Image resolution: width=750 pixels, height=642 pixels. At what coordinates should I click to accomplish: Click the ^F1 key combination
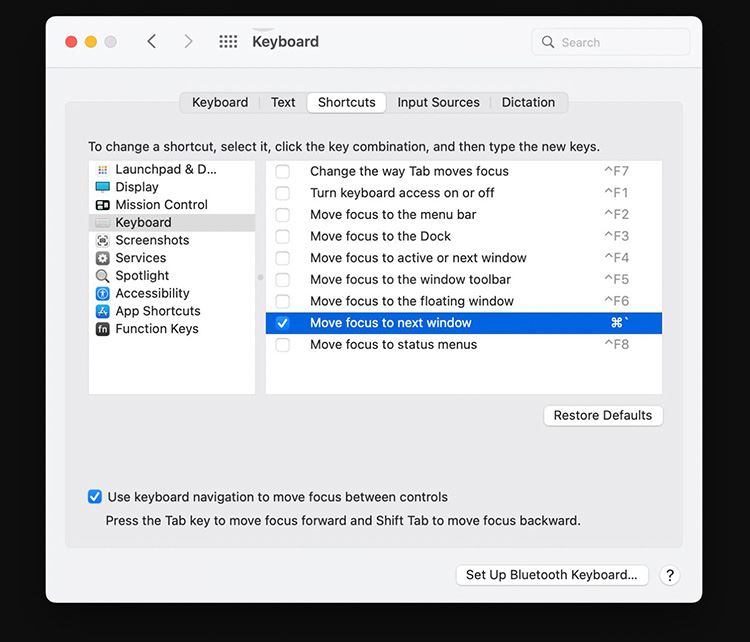pyautogui.click(x=617, y=193)
